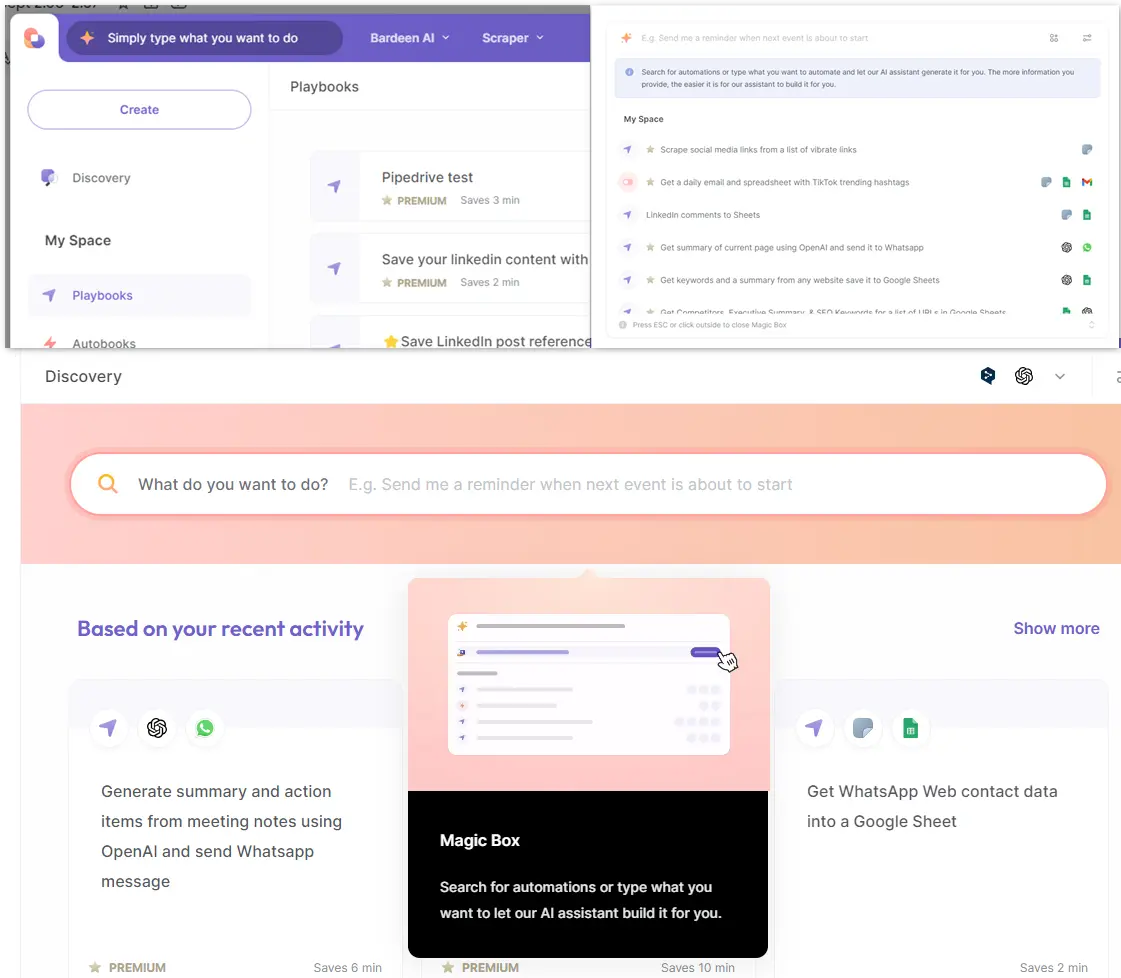Click the Create button
This screenshot has width=1121, height=978.
[139, 109]
